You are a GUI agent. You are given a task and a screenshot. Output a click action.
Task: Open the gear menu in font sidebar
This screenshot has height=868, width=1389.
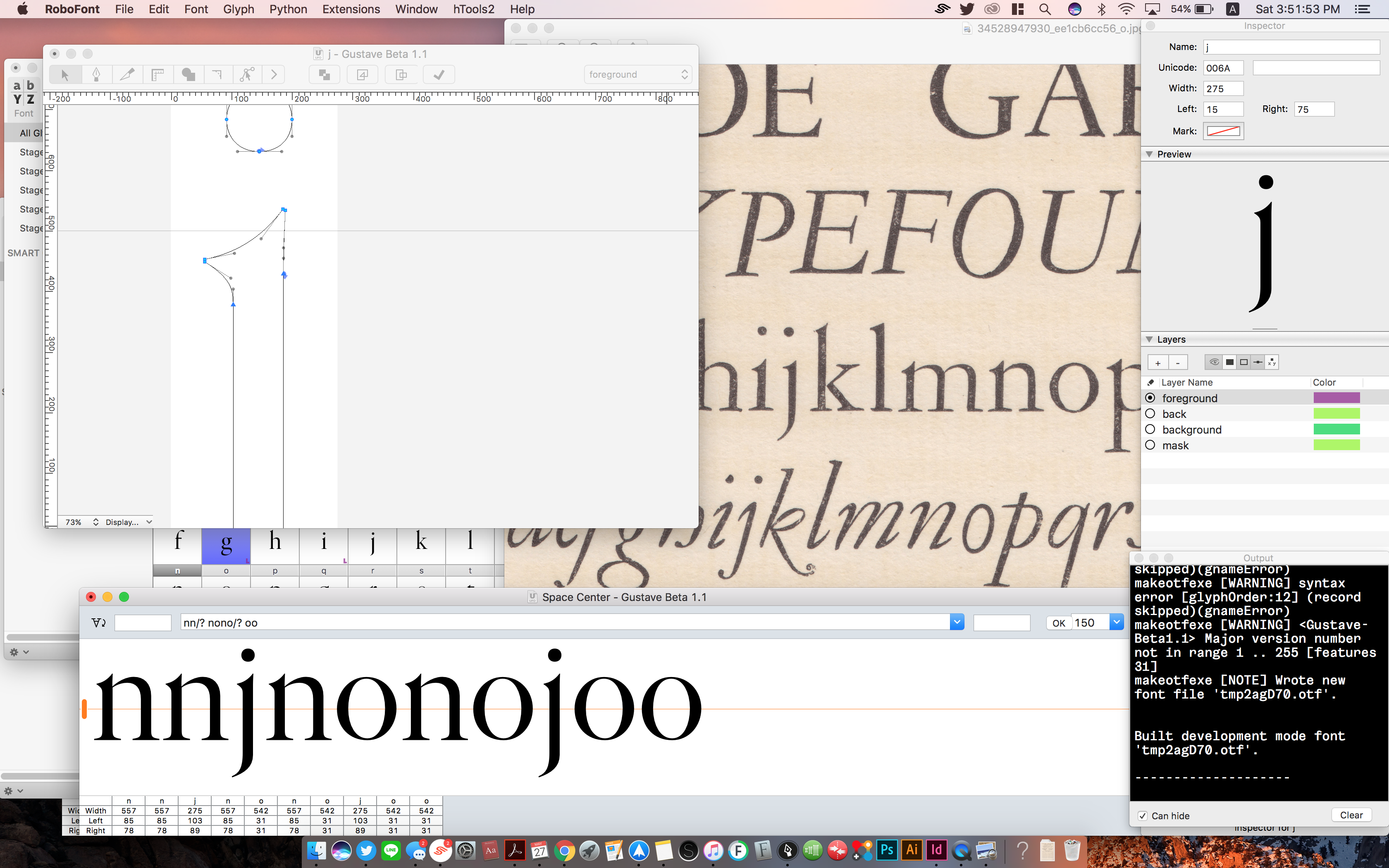(x=18, y=652)
